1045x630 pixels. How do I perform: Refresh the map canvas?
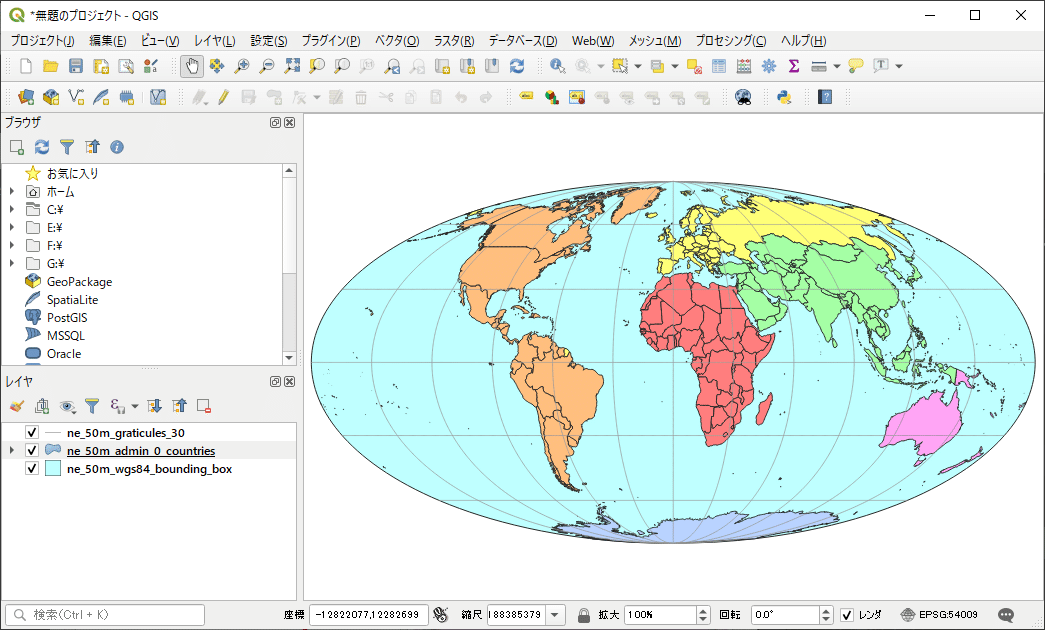[517, 66]
